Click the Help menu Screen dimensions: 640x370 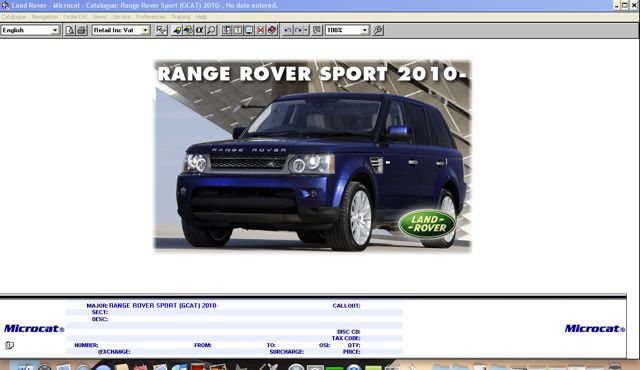pyautogui.click(x=201, y=17)
